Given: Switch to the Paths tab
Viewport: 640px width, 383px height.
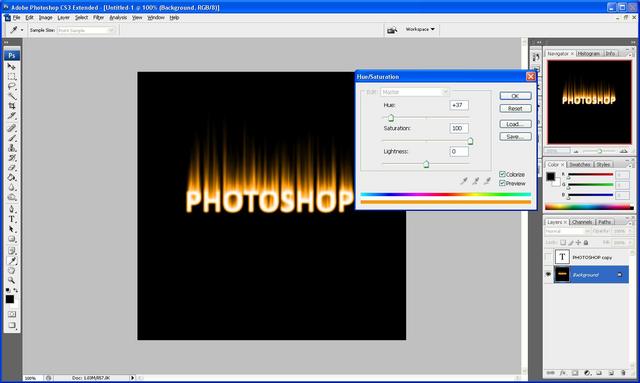Looking at the screenshot, I should pos(604,222).
